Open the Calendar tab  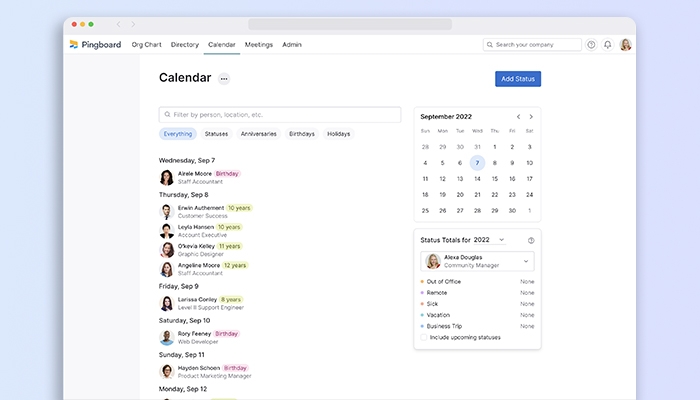point(221,45)
